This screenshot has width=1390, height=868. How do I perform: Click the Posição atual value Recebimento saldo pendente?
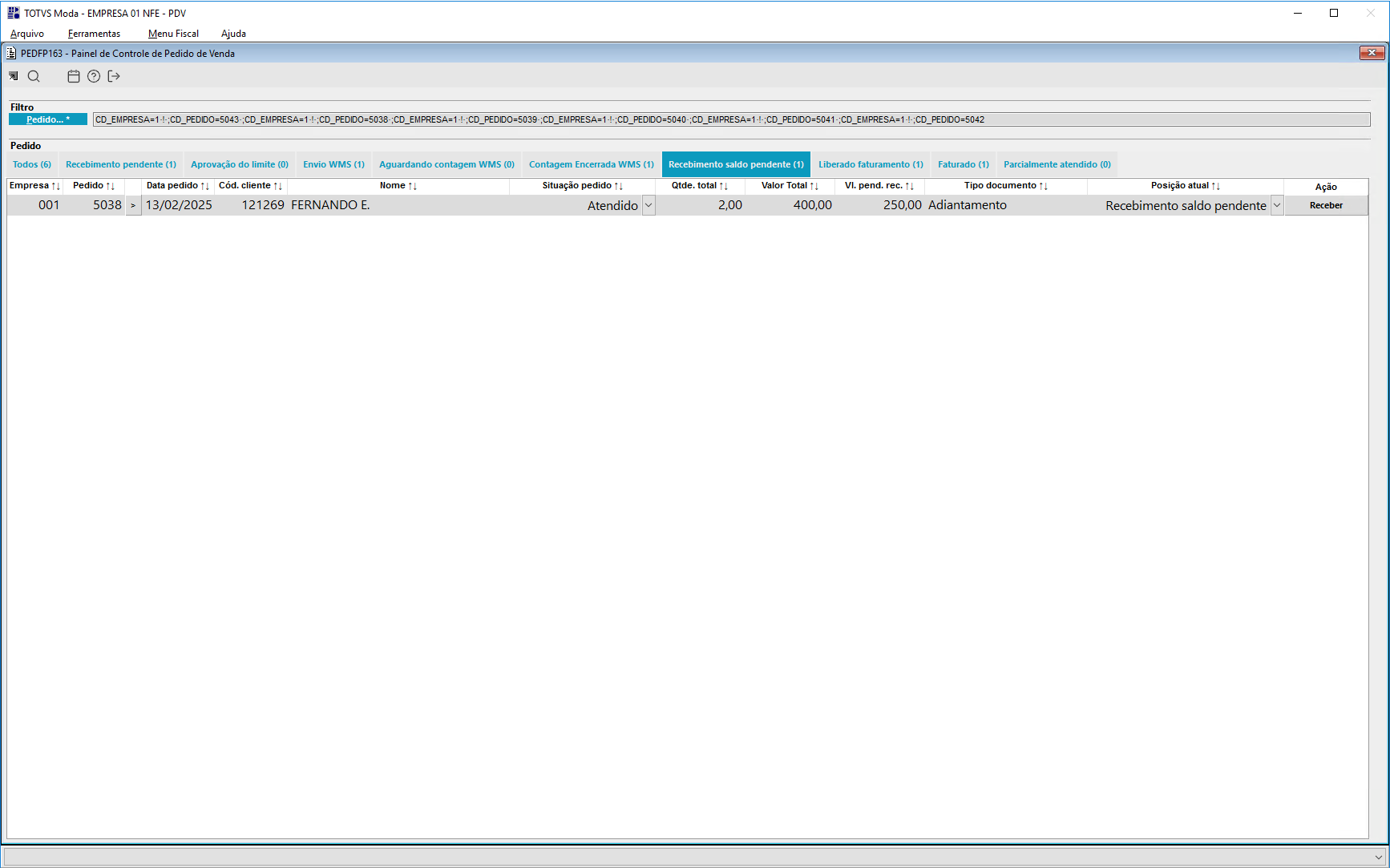1186,206
